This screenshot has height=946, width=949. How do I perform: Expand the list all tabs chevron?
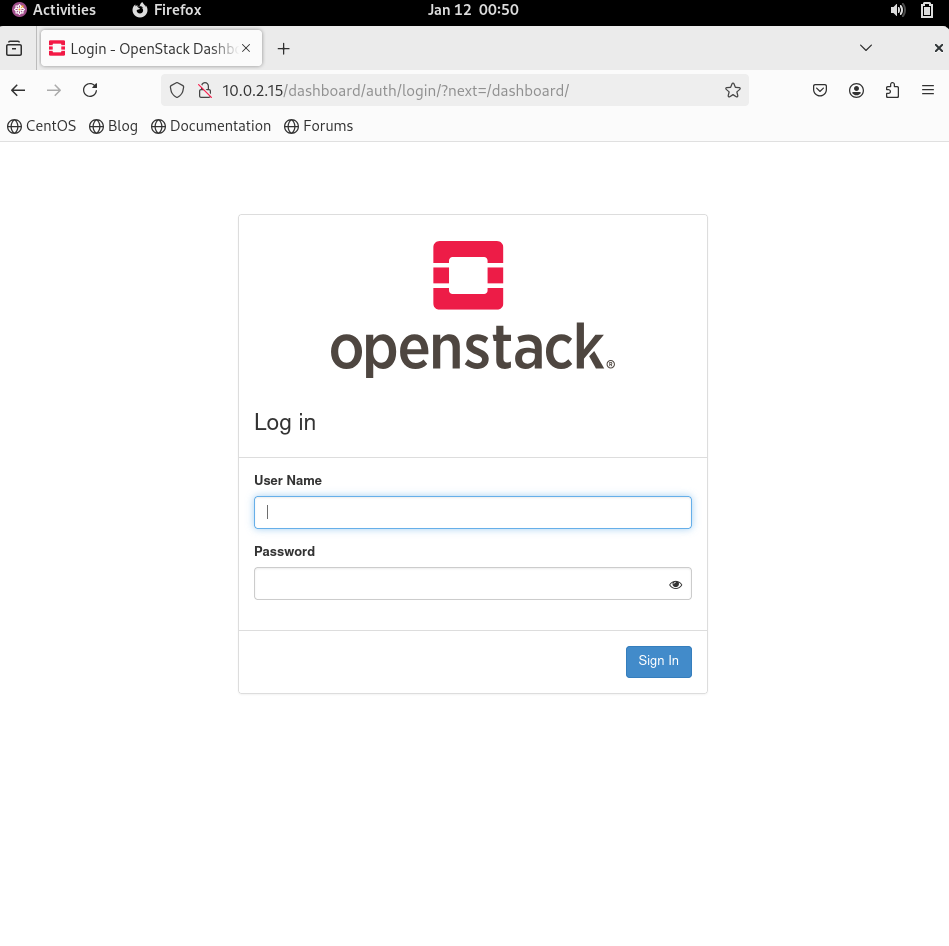866,48
